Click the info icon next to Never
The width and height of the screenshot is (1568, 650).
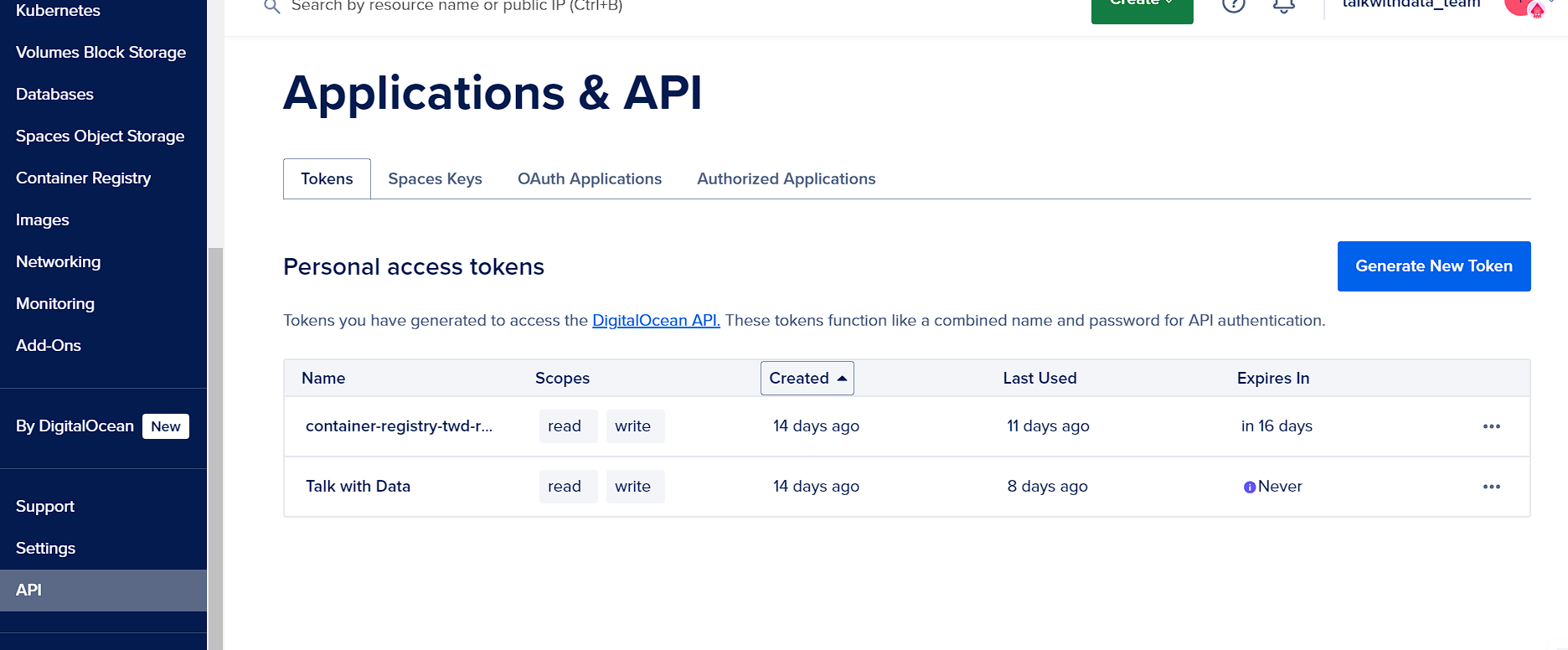(x=1250, y=487)
